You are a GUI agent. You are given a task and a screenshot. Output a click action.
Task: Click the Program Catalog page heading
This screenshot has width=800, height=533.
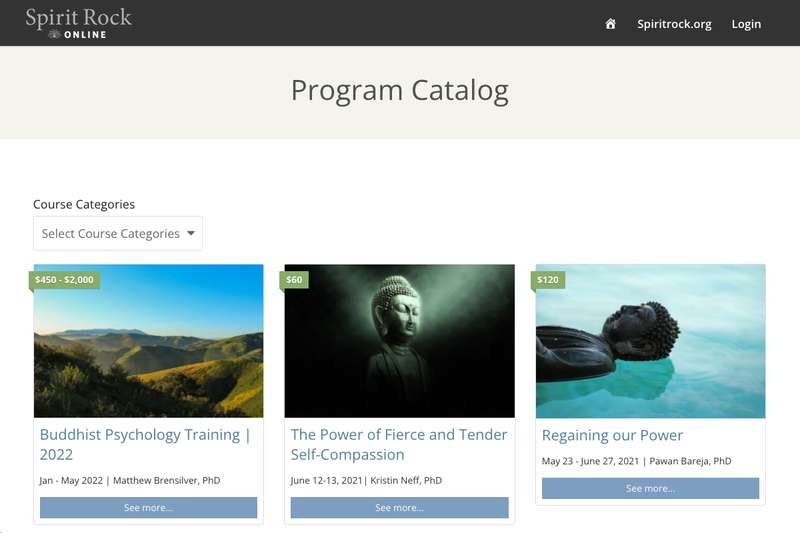click(x=400, y=91)
